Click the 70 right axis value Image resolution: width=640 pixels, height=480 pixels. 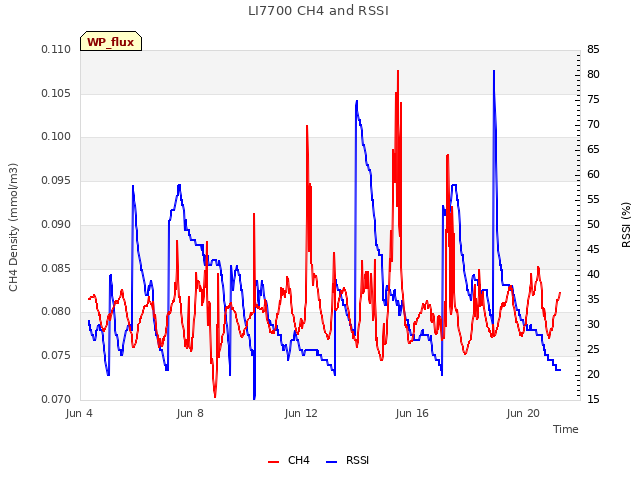[593, 124]
